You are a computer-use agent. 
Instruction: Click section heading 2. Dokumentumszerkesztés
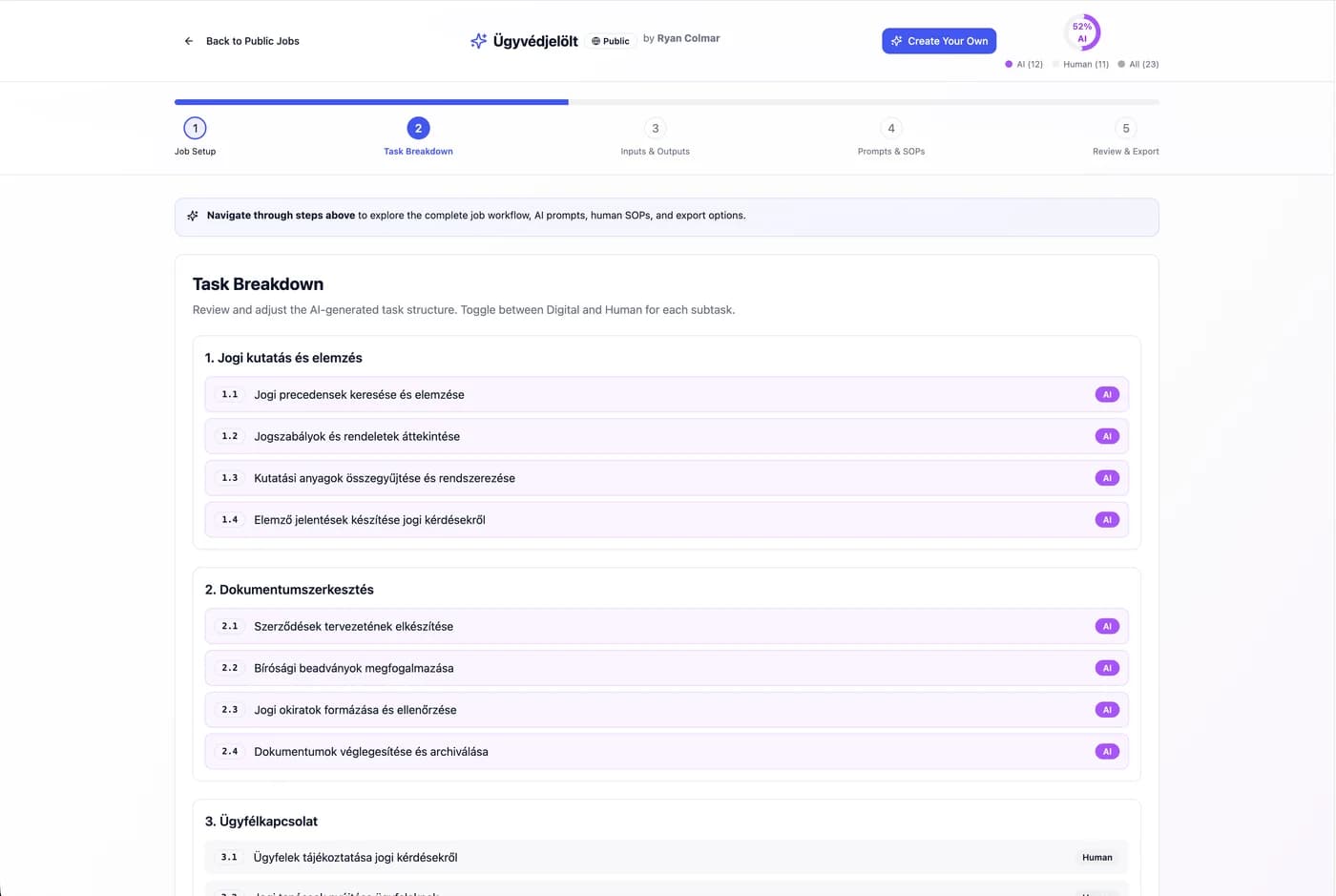click(289, 590)
